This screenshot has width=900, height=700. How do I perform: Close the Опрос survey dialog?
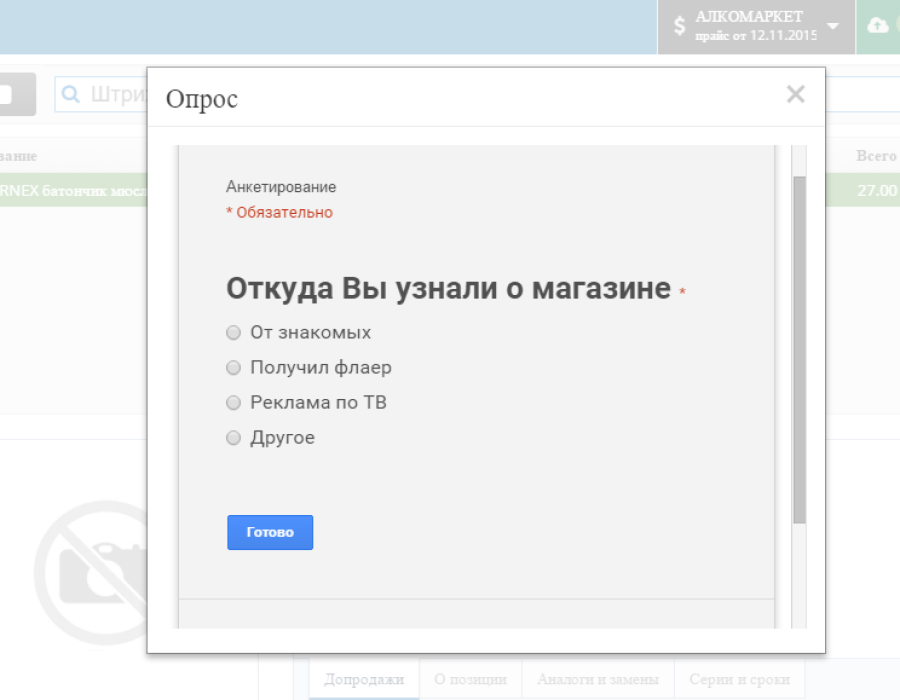[796, 94]
